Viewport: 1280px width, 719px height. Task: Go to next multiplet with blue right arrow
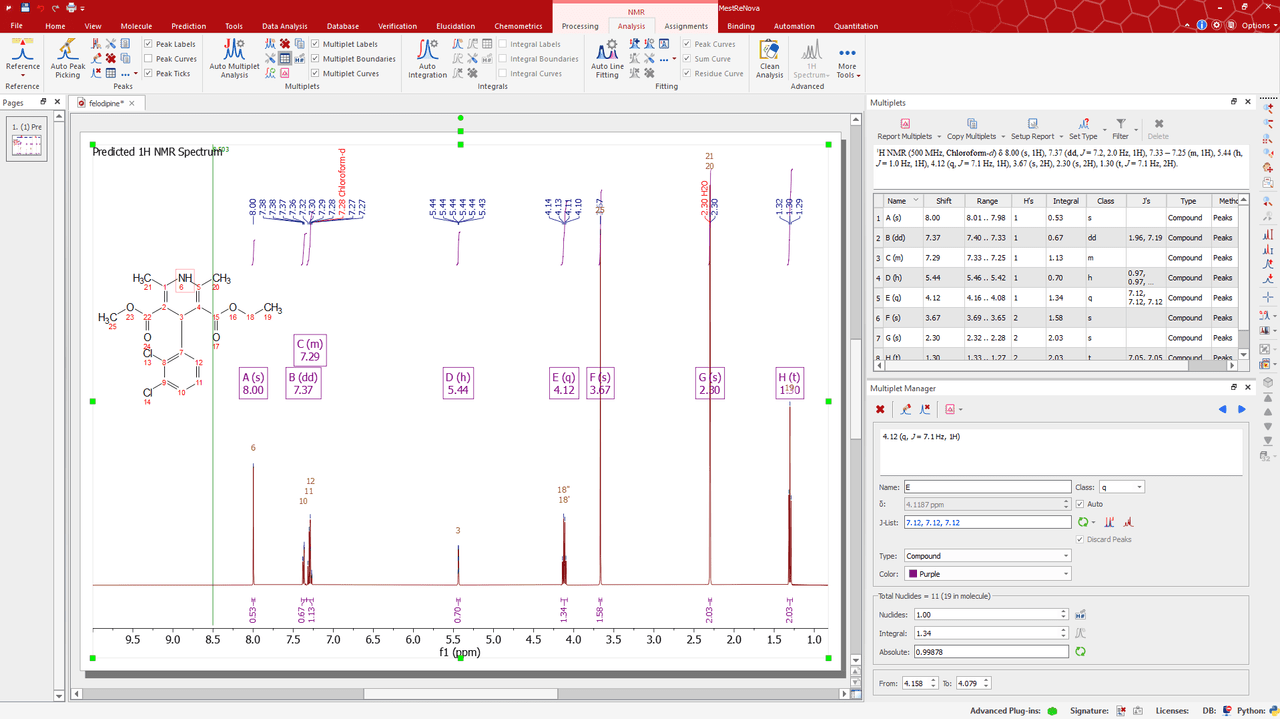coord(1242,409)
